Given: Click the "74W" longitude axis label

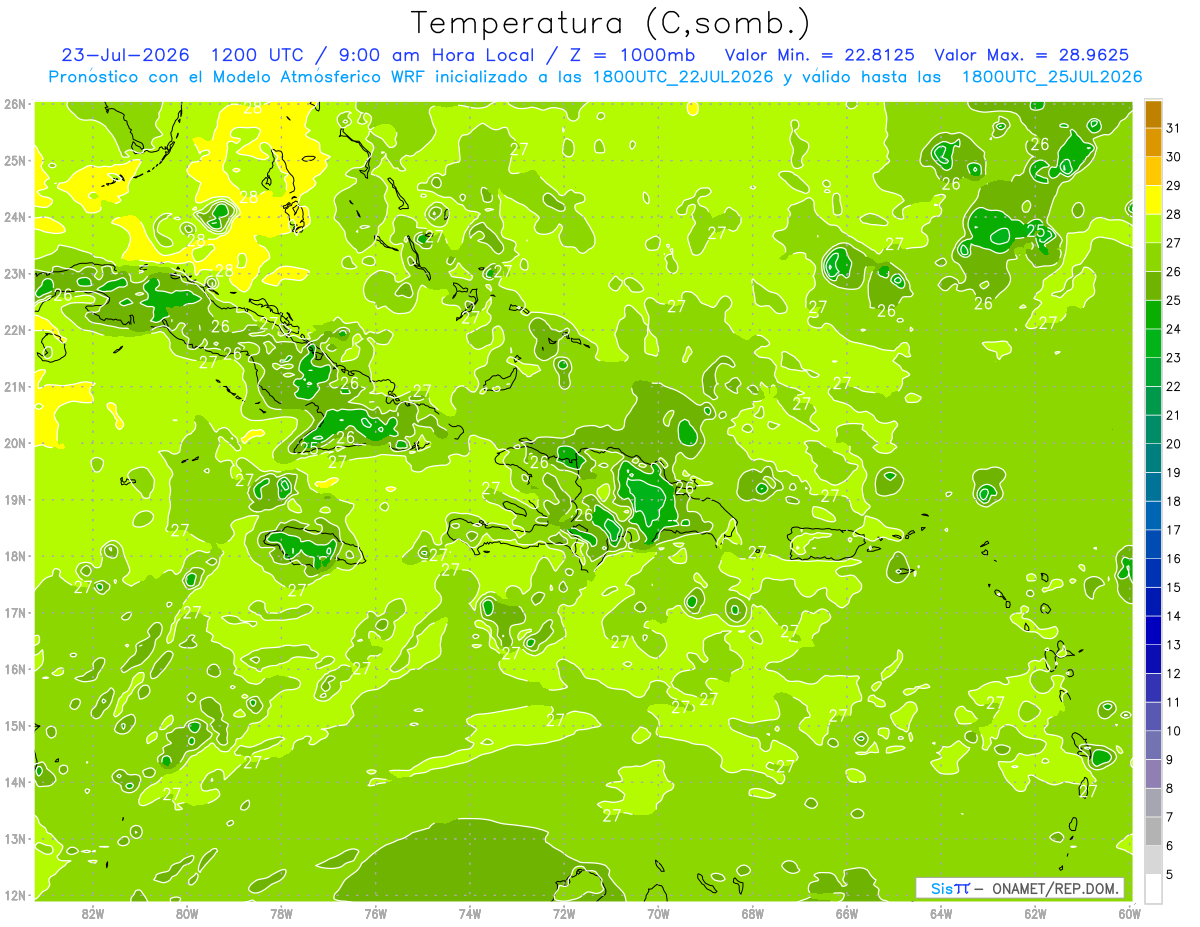Looking at the screenshot, I should 470,913.
